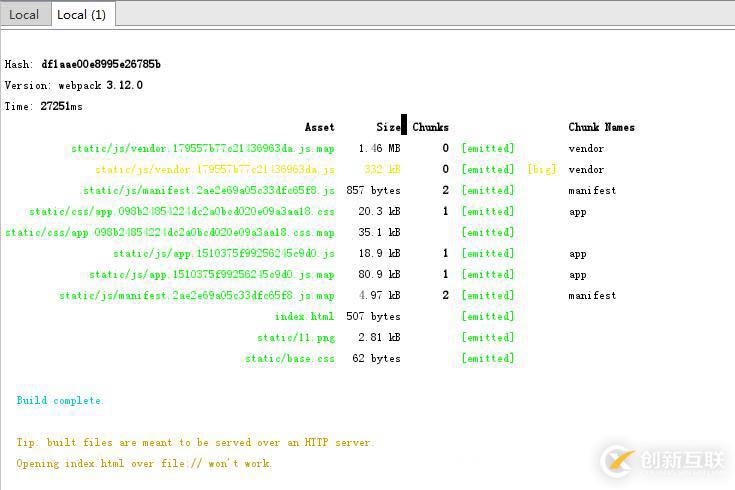Image resolution: width=735 pixels, height=490 pixels.
Task: Click chunk name vendor on the 1.46 MB row
Action: pyautogui.click(x=586, y=149)
